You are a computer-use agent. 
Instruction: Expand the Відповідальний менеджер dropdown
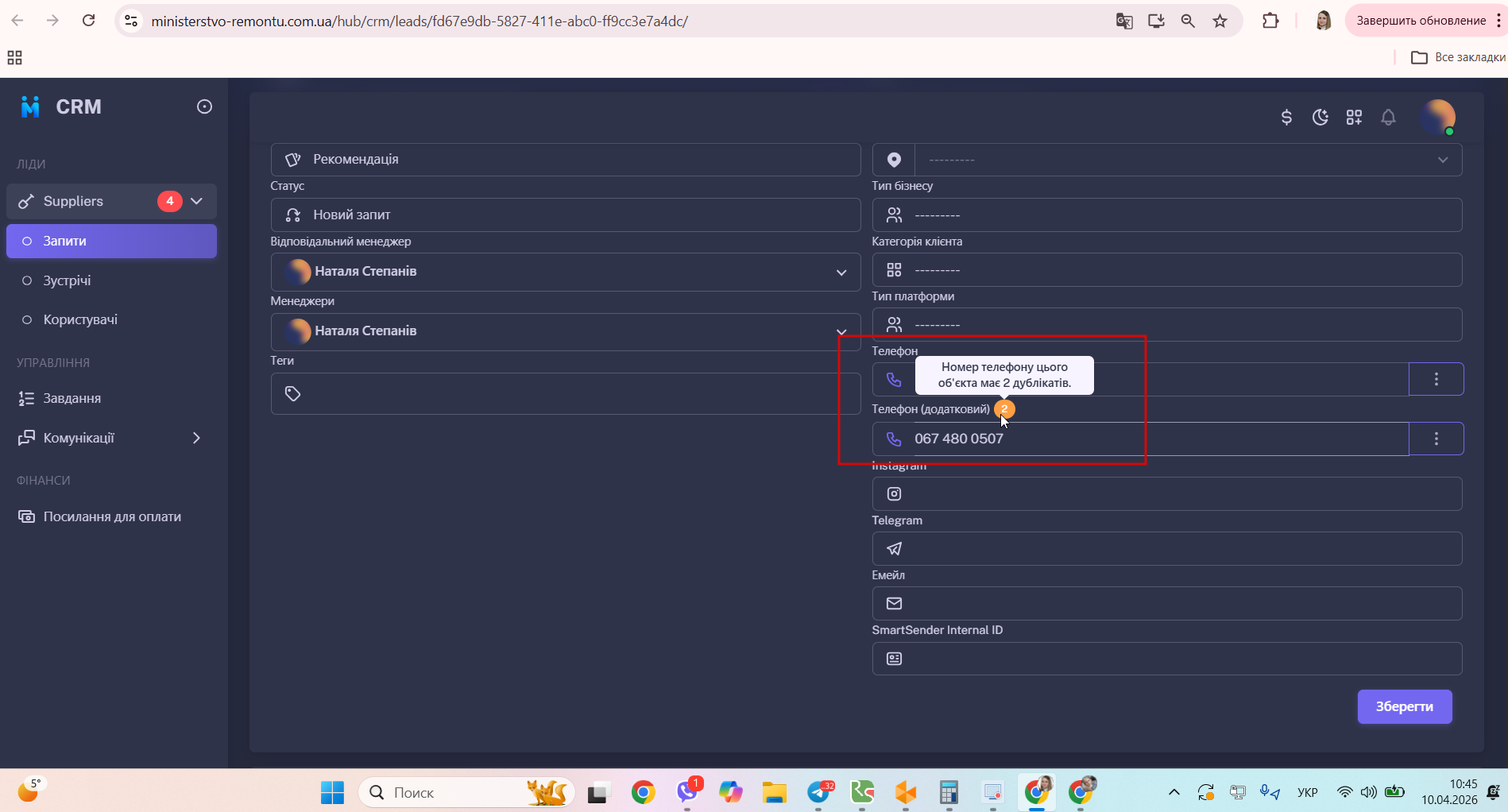566,272
